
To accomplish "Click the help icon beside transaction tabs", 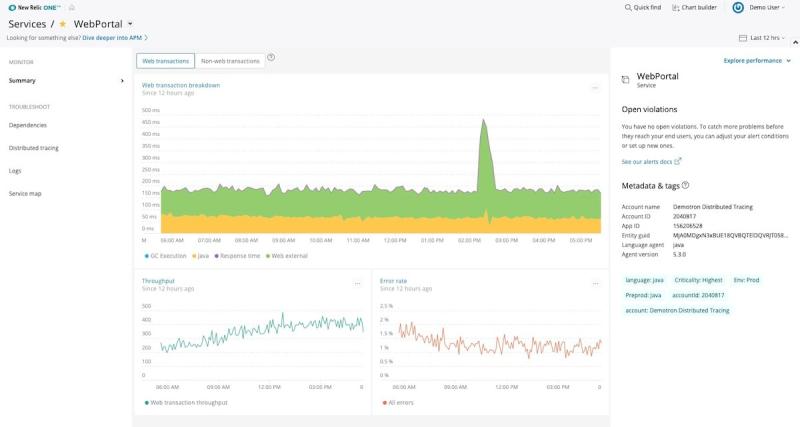I will (271, 57).
